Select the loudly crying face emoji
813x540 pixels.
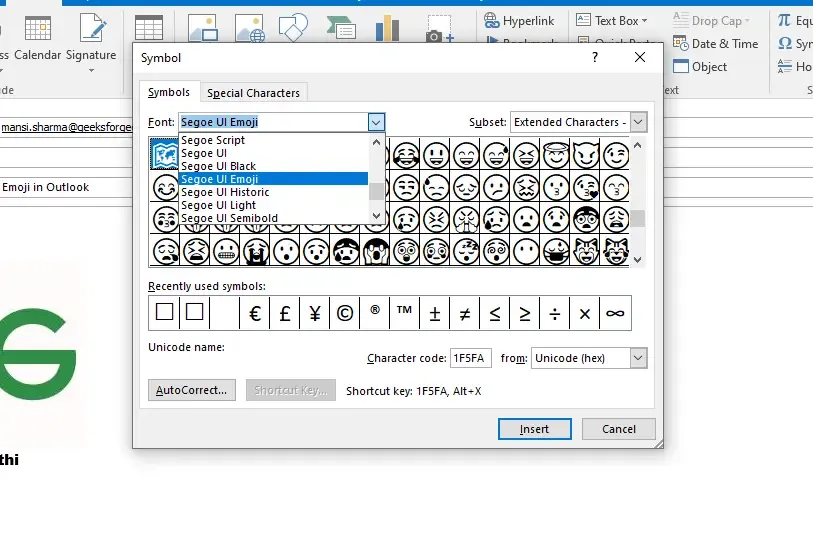tap(256, 251)
